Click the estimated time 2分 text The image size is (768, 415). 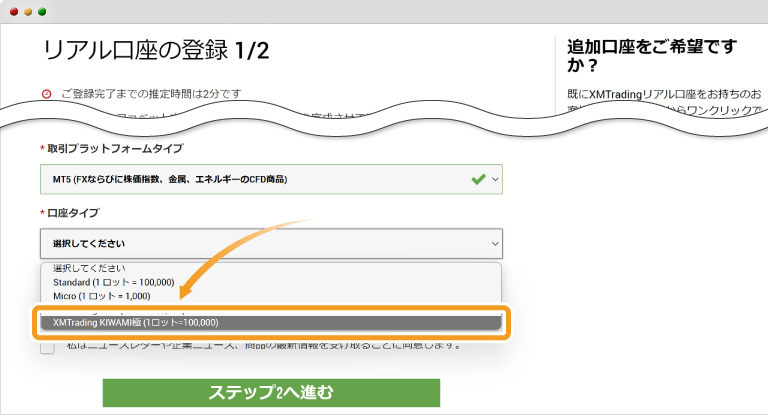coord(151,94)
